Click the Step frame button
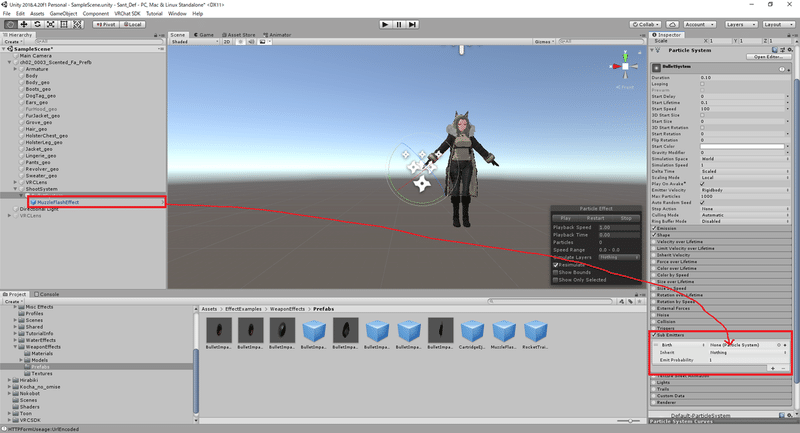800x433 pixels. click(x=413, y=24)
